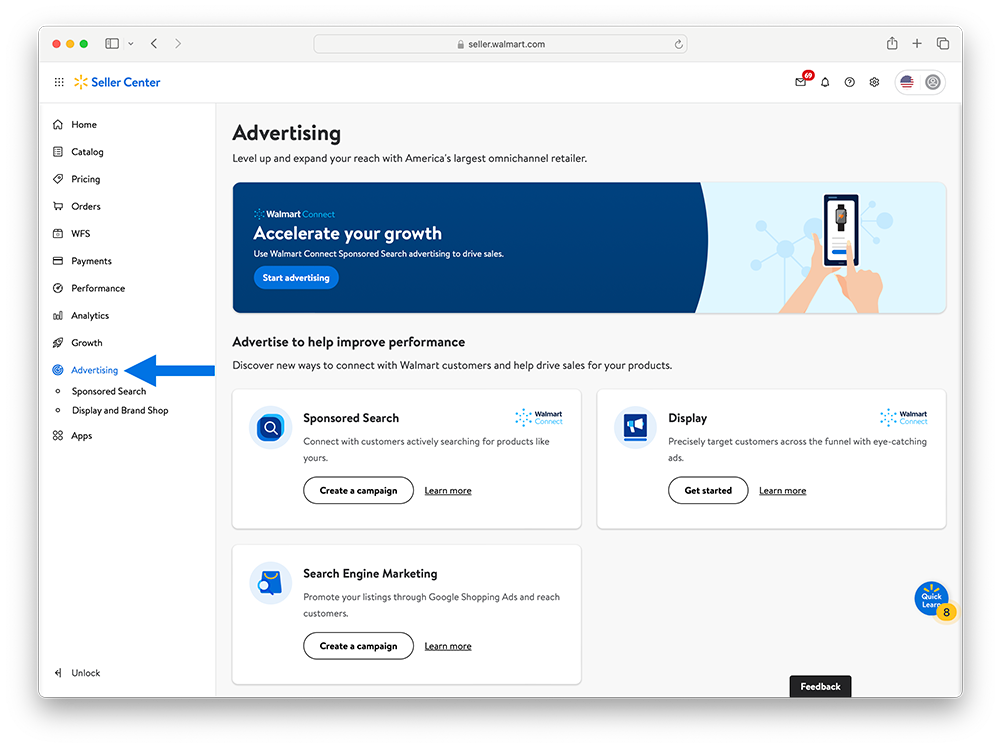
Task: Learn more about Sponsored Search
Action: tap(448, 490)
